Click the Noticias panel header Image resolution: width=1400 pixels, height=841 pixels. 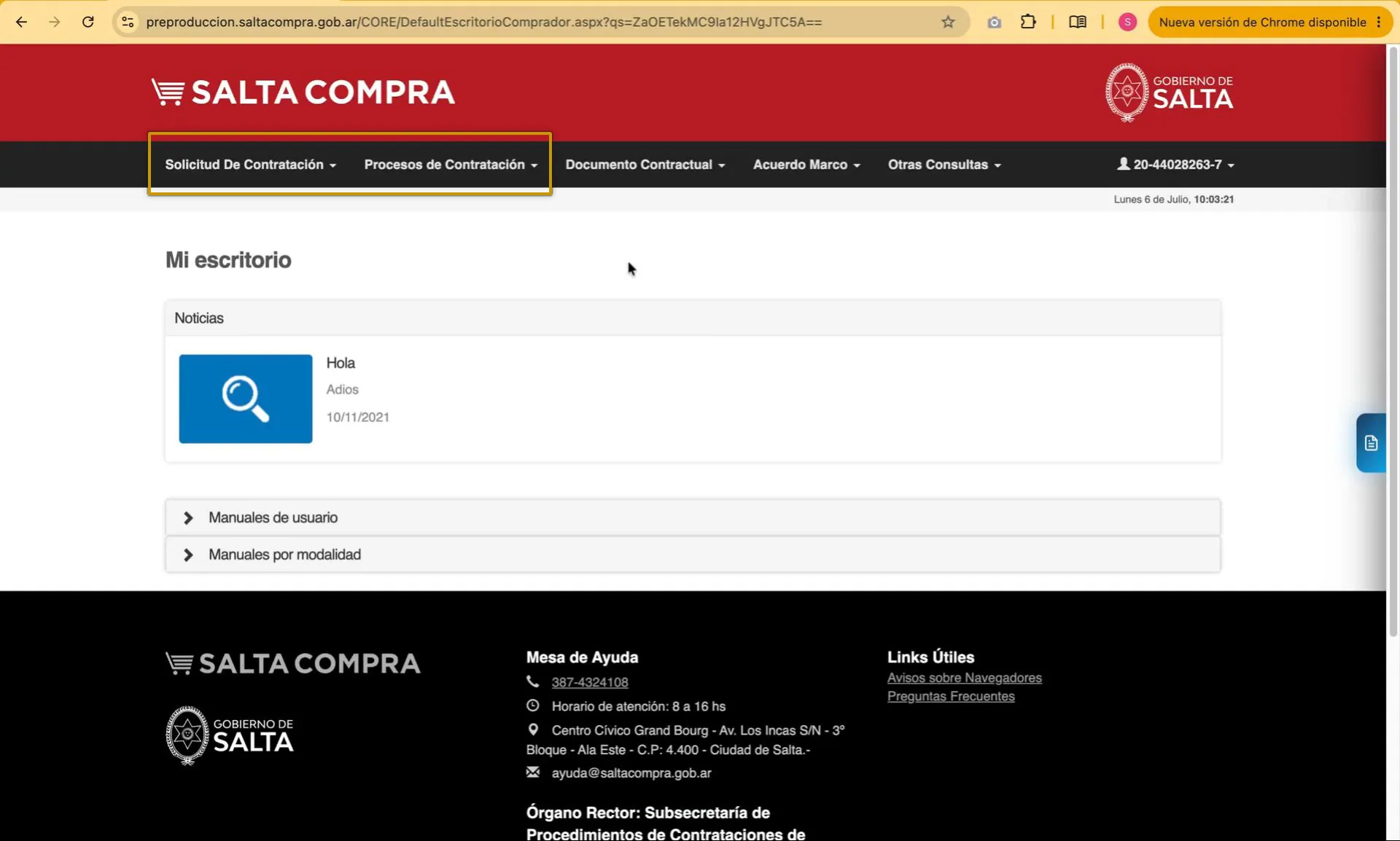pyautogui.click(x=693, y=318)
